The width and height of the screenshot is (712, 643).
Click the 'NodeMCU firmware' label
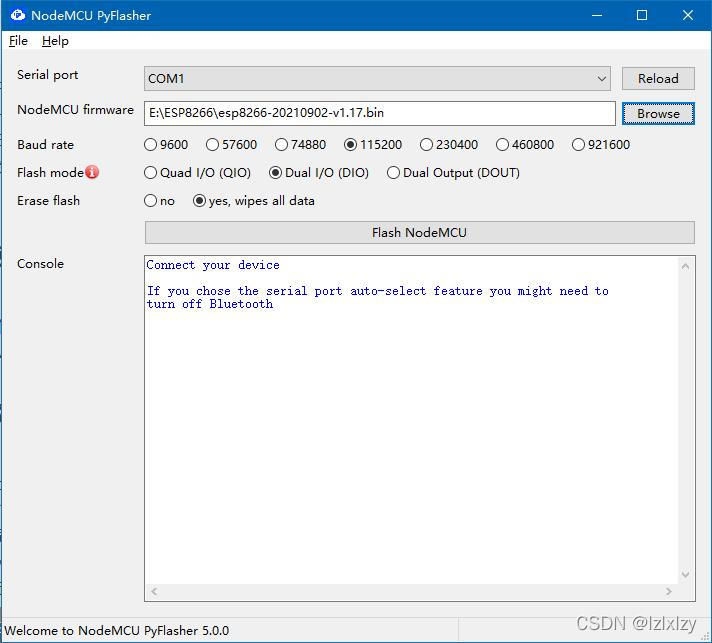pos(75,110)
